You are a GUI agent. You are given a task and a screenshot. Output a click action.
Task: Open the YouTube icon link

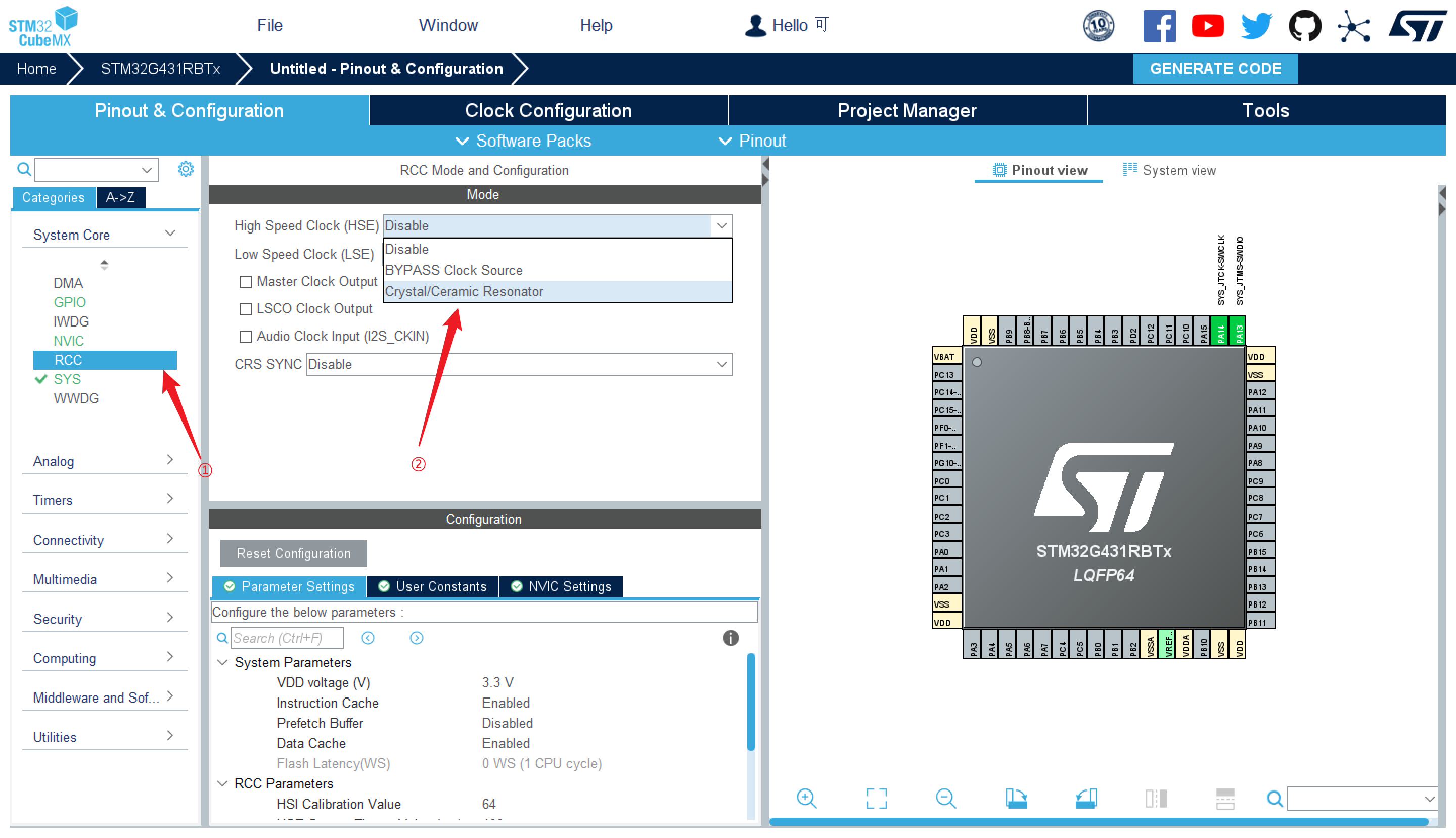point(1207,26)
